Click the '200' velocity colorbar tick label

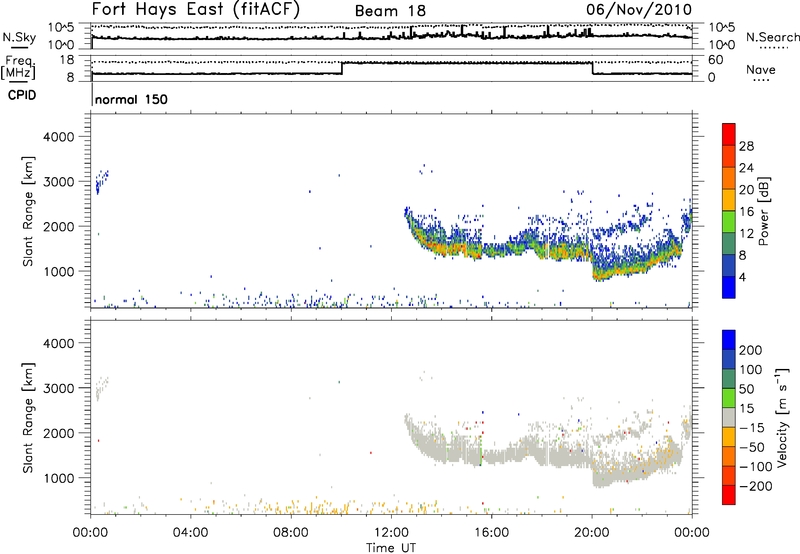(x=751, y=350)
